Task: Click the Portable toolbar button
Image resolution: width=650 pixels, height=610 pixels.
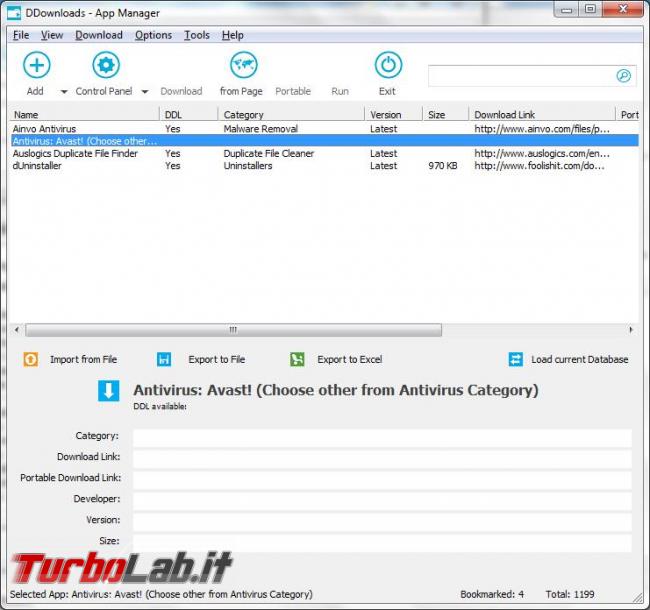Action: (293, 91)
